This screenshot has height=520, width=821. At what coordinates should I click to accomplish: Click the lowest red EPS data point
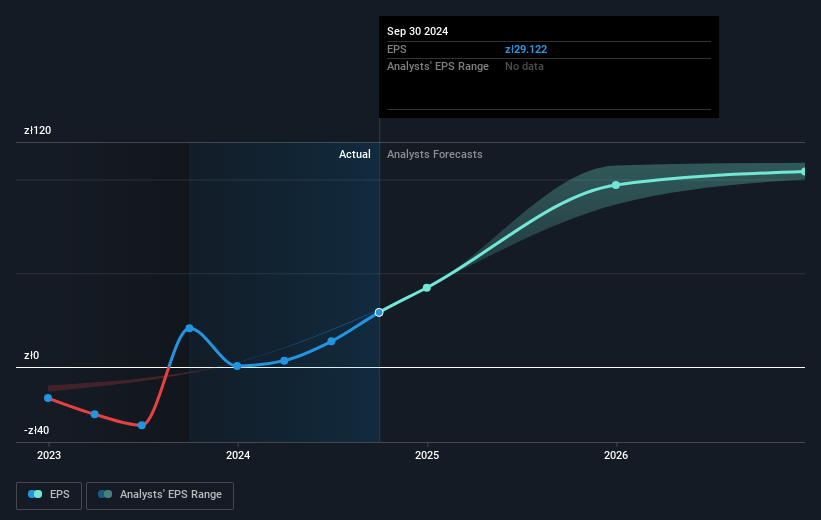coord(142,425)
